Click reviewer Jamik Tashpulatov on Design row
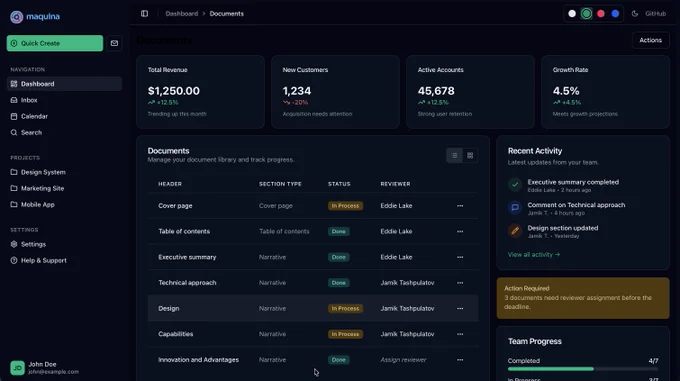 (407, 309)
